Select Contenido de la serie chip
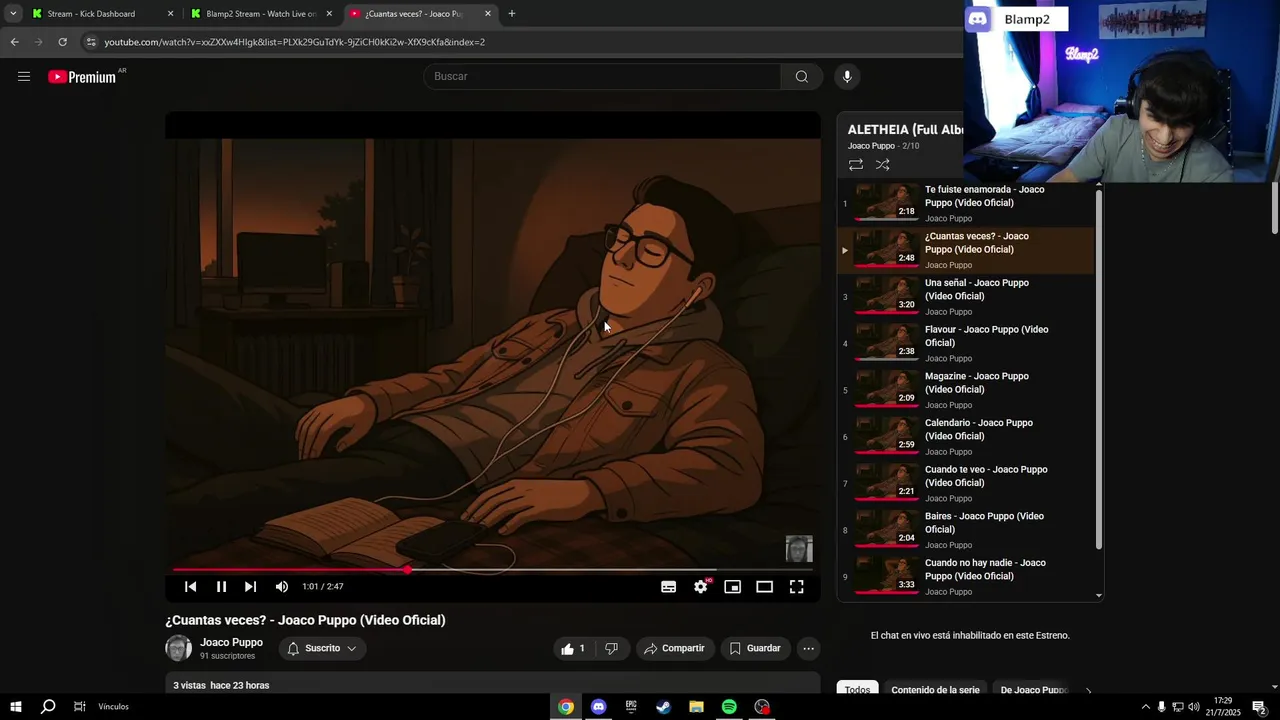This screenshot has width=1280, height=720. click(936, 690)
